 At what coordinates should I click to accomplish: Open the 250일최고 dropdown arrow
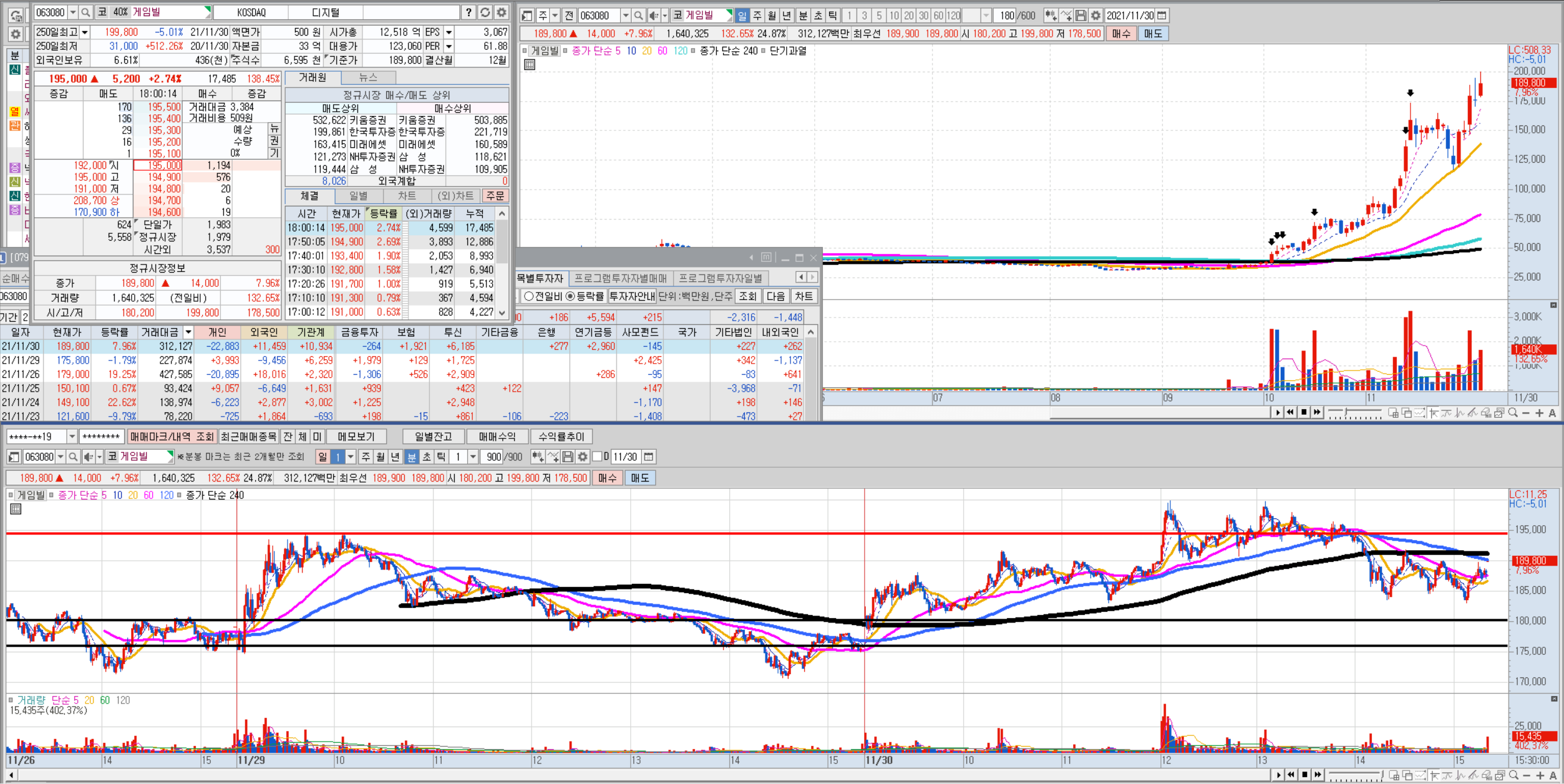[85, 32]
